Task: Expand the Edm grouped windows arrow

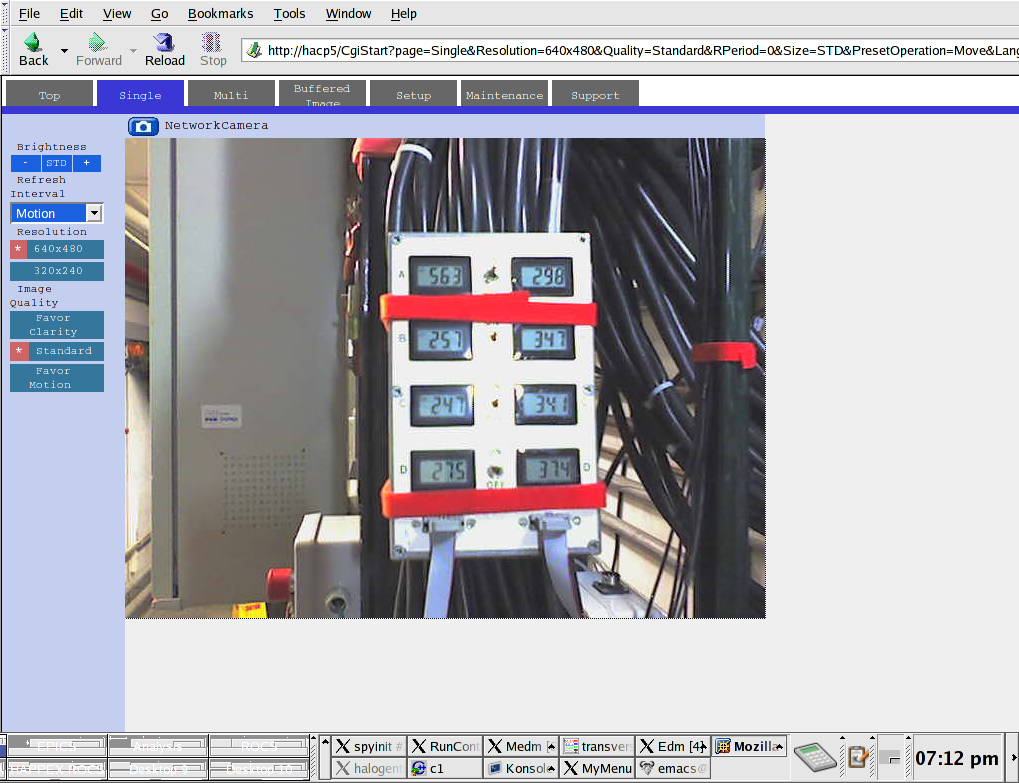Action: [x=704, y=747]
